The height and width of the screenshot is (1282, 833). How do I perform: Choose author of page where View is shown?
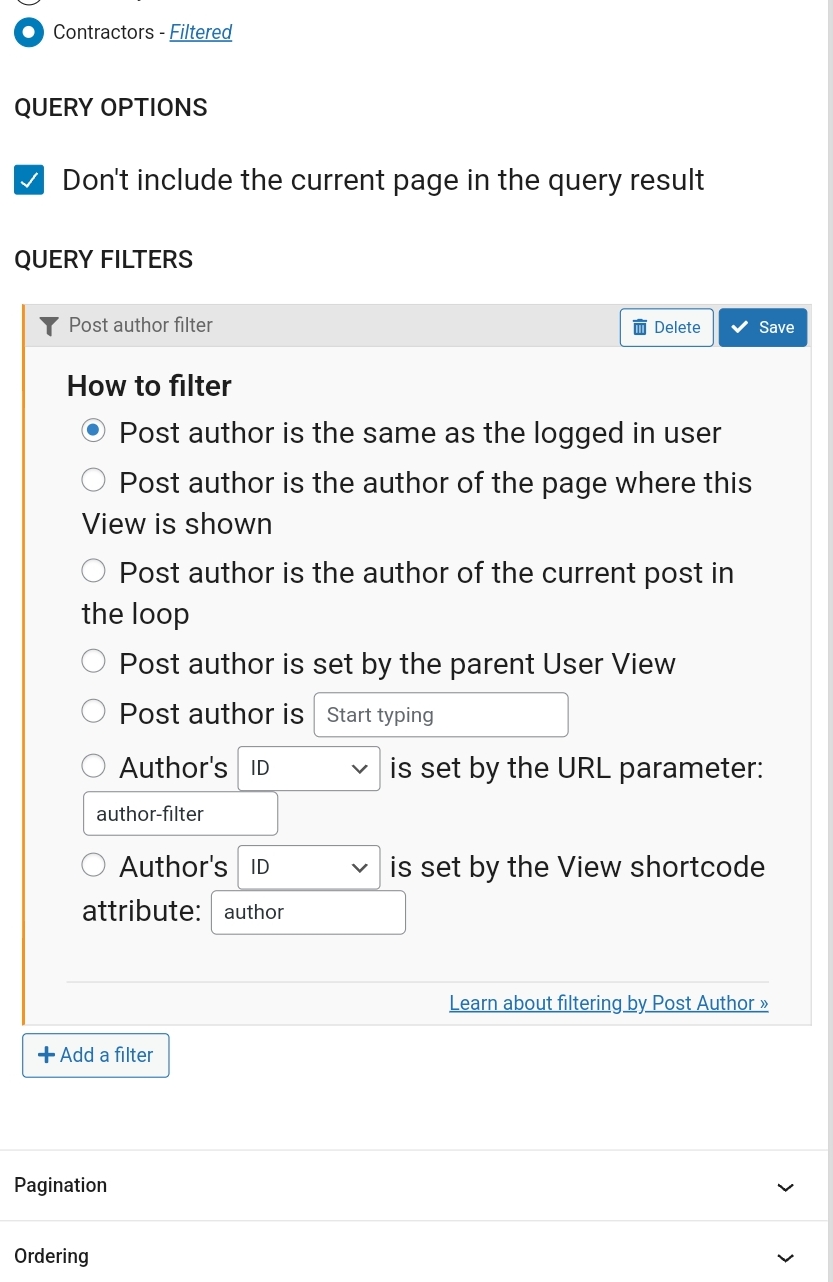(93, 481)
